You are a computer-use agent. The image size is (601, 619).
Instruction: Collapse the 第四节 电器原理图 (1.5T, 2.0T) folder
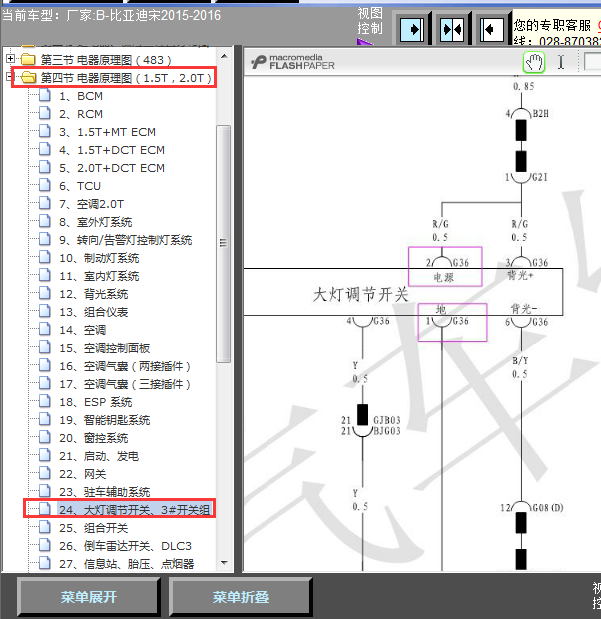click(x=9, y=77)
